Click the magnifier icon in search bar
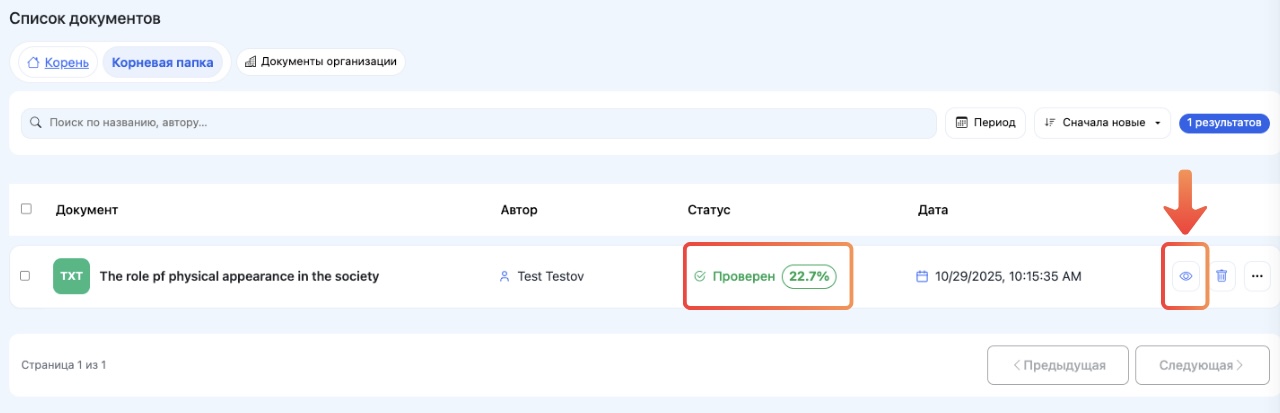Image resolution: width=1280 pixels, height=413 pixels. [36, 123]
